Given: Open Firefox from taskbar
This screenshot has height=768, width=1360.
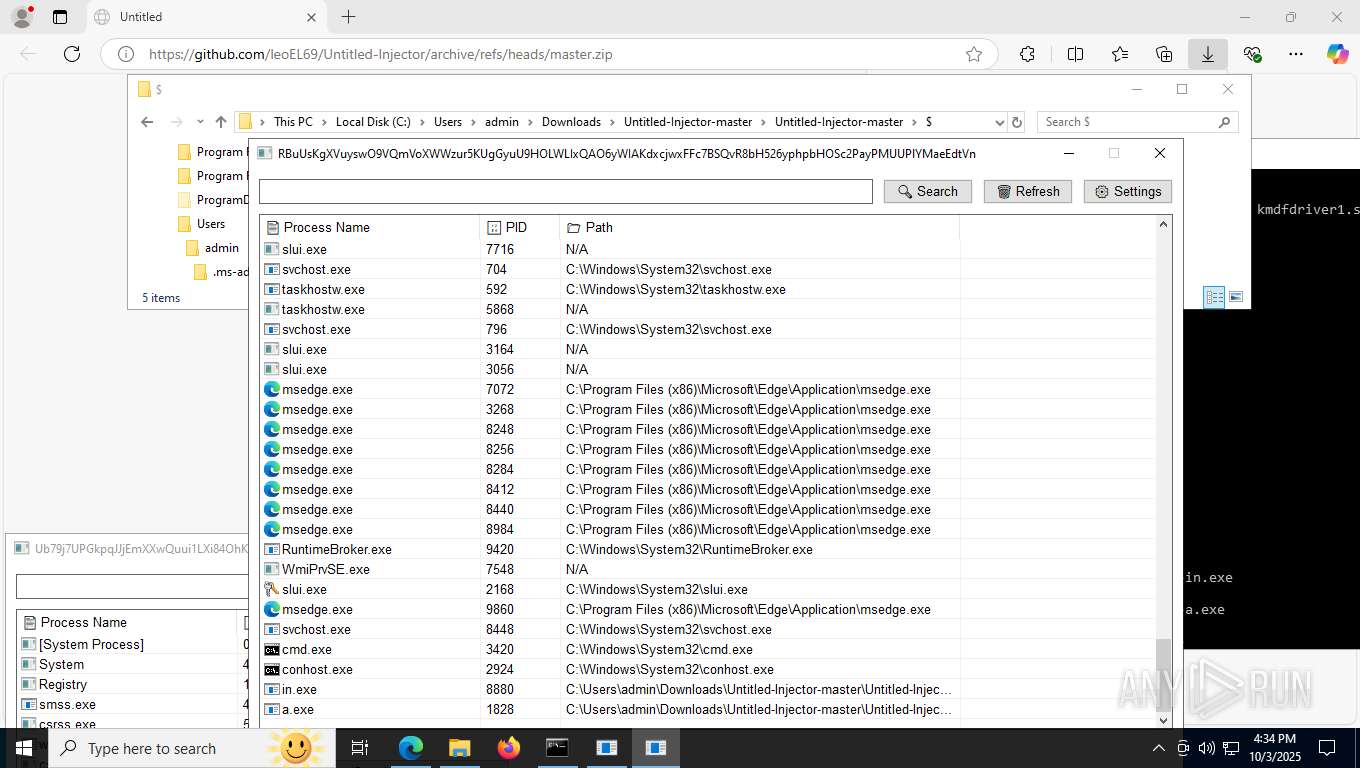Looking at the screenshot, I should 509,748.
